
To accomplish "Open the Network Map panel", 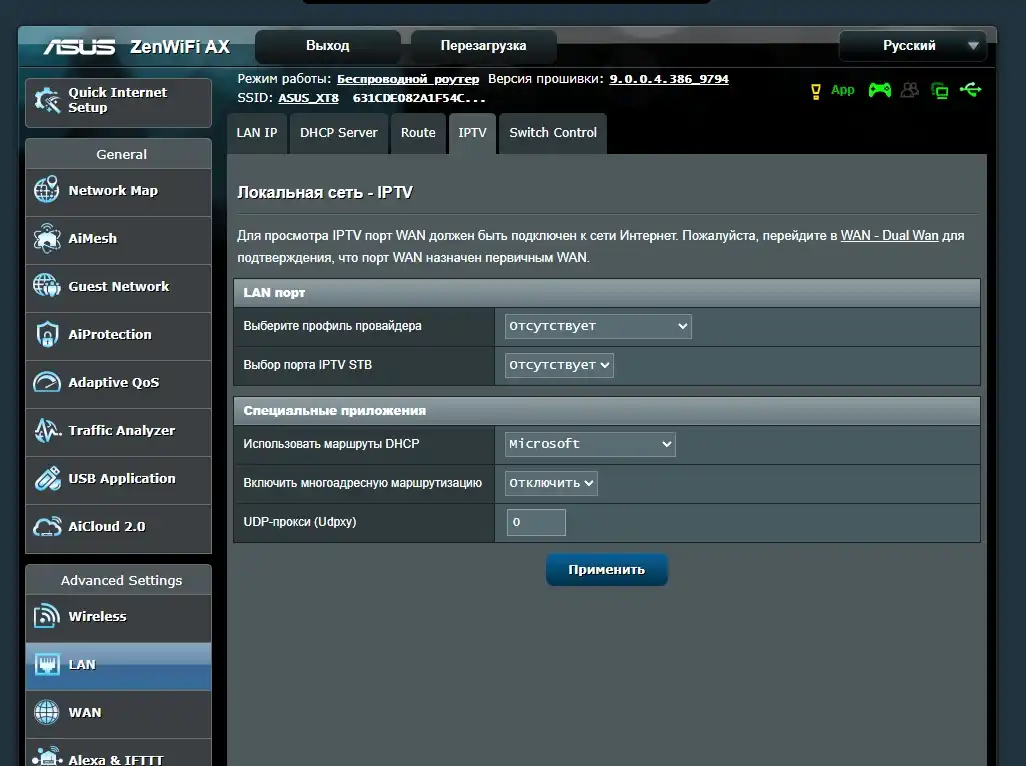I will click(117, 192).
